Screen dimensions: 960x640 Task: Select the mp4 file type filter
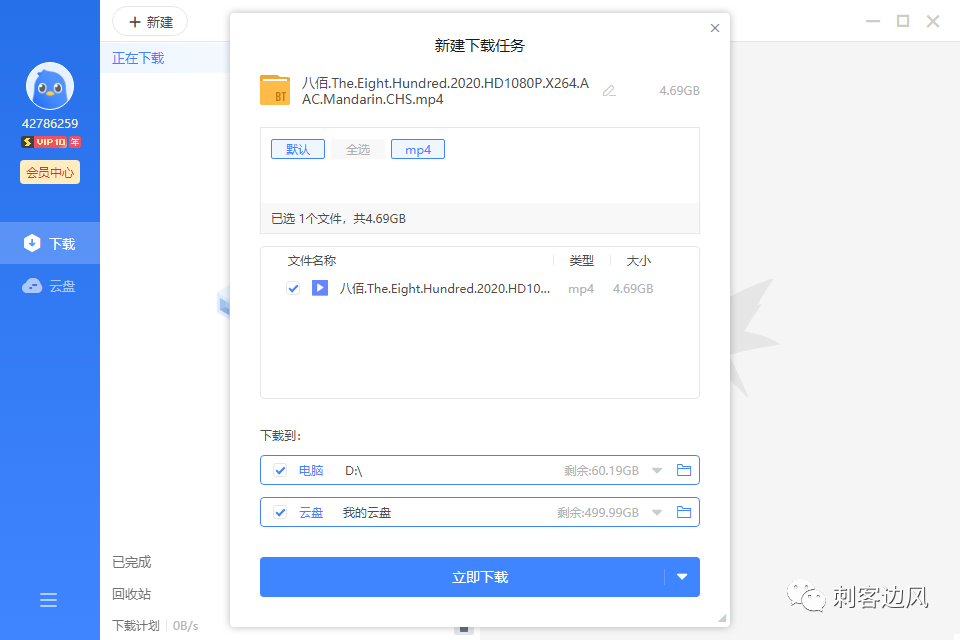coord(417,147)
